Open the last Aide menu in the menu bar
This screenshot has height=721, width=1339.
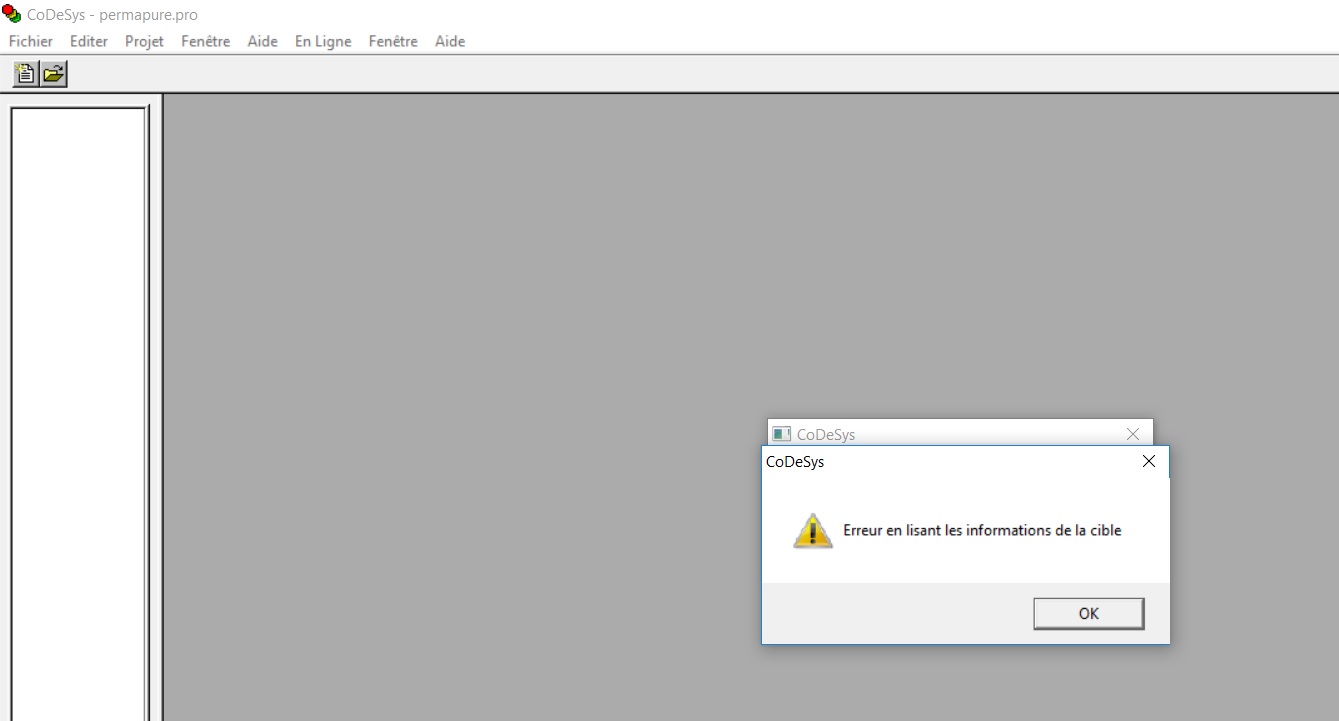pos(450,41)
